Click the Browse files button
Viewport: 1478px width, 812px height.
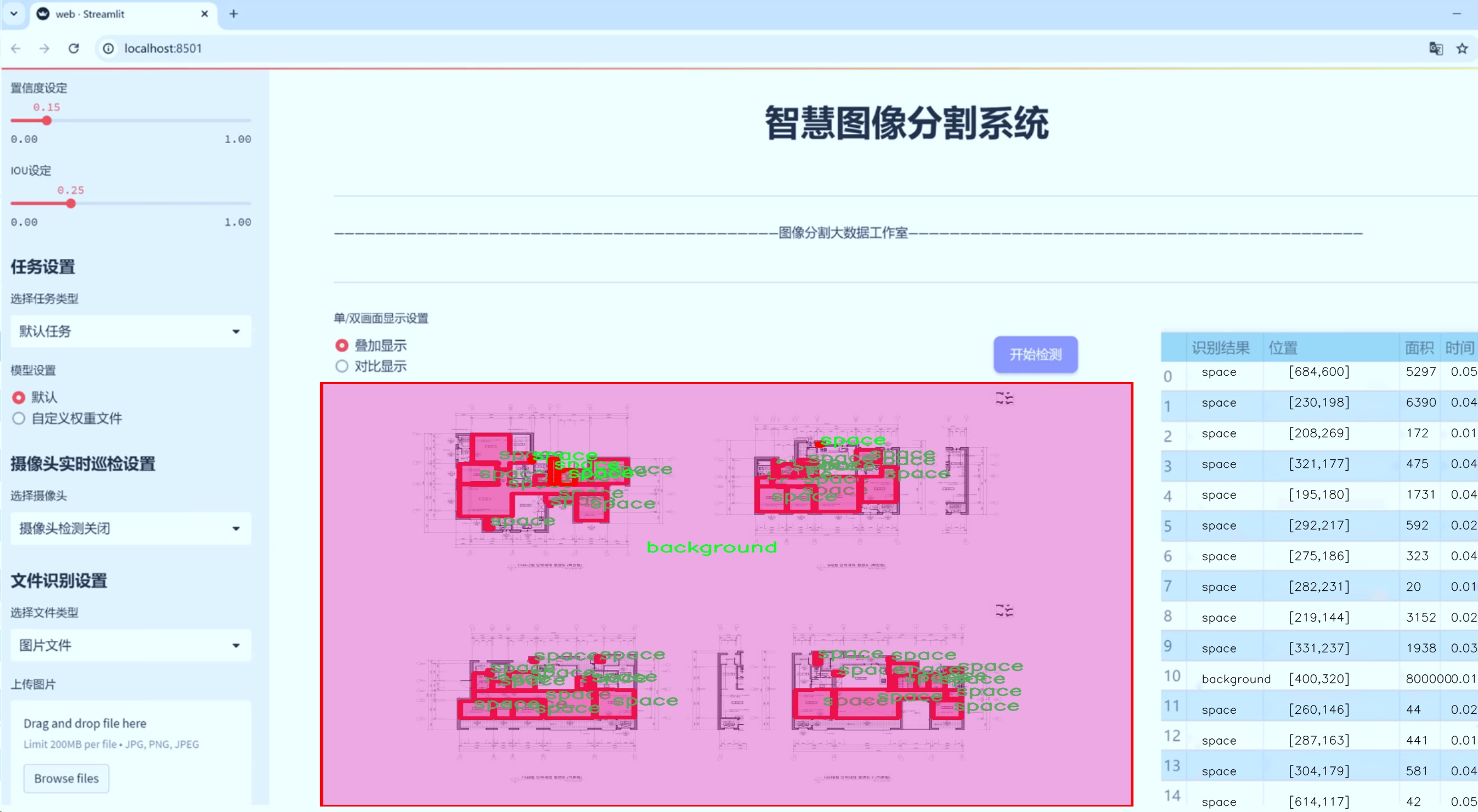[x=66, y=778]
